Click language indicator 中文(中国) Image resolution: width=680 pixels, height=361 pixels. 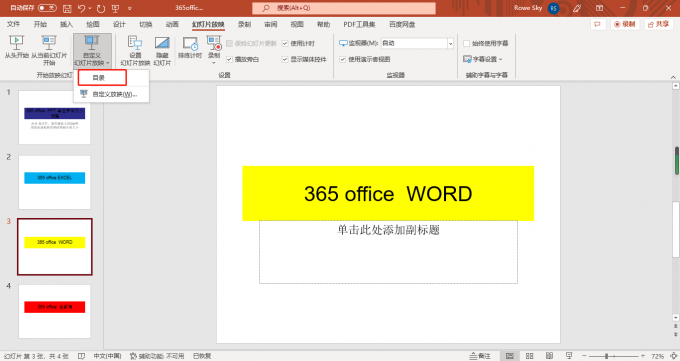click(107, 356)
